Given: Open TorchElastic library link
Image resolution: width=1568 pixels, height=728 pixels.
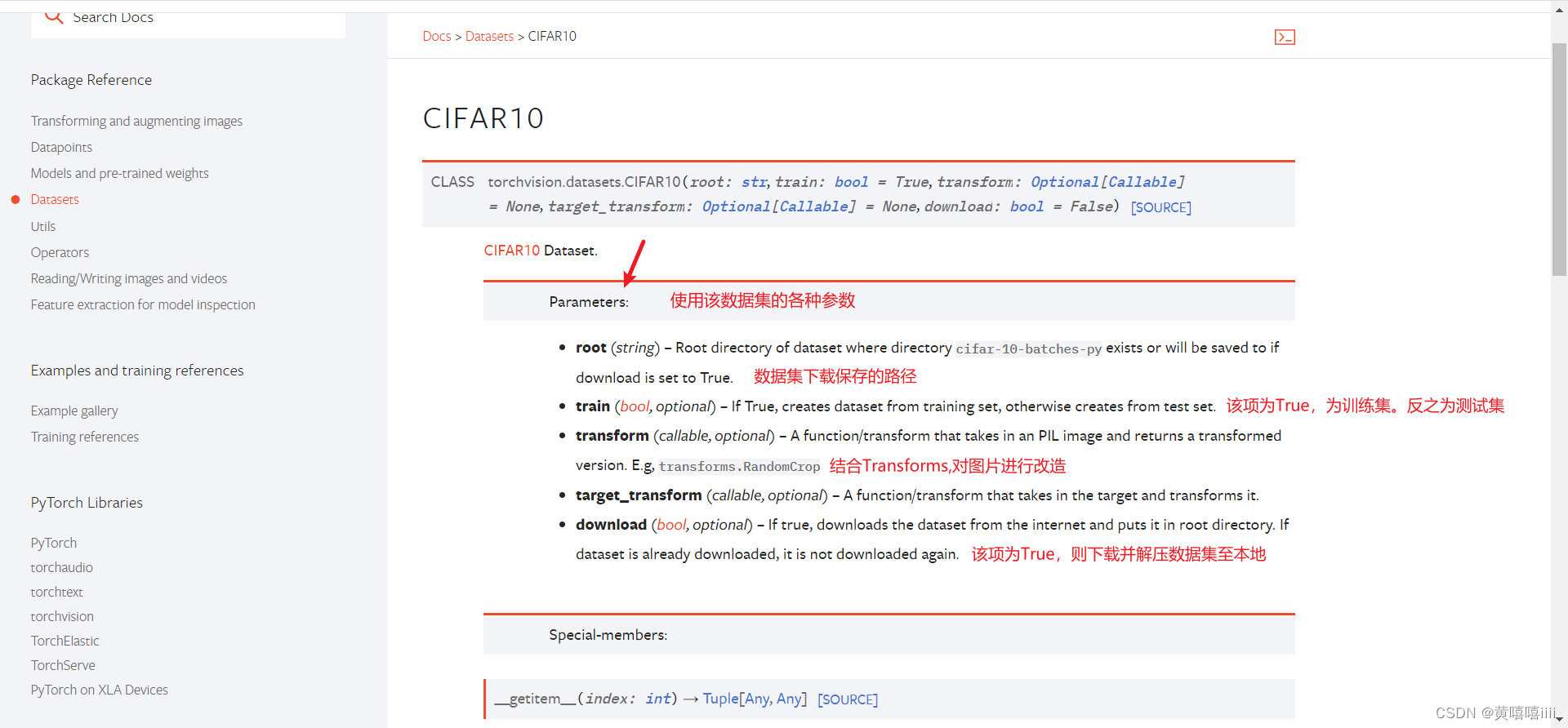Looking at the screenshot, I should pyautogui.click(x=65, y=641).
